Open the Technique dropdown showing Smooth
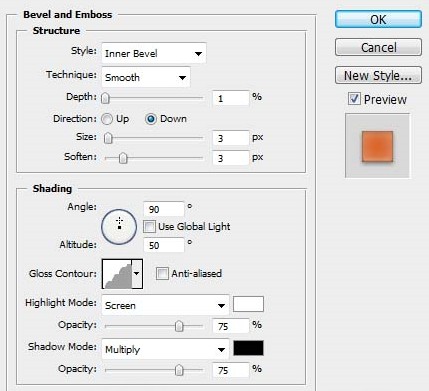Viewport: 429px width, 391px height. pos(146,77)
